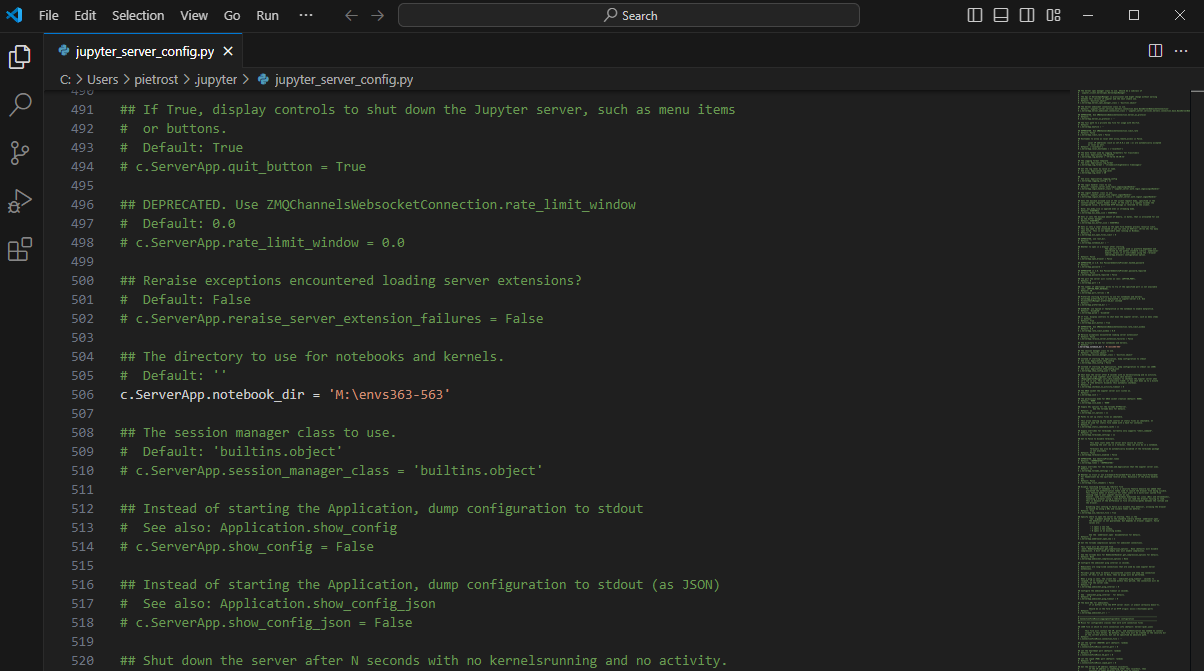Go back using the navigation arrow
This screenshot has height=671, width=1204.
350,15
